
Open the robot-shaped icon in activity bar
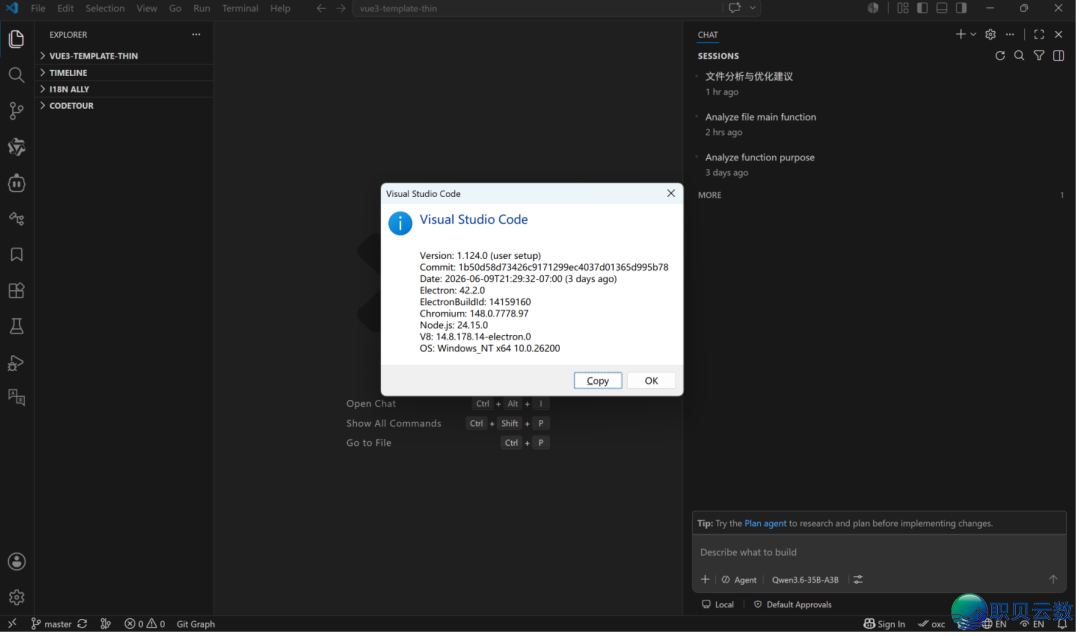(17, 183)
